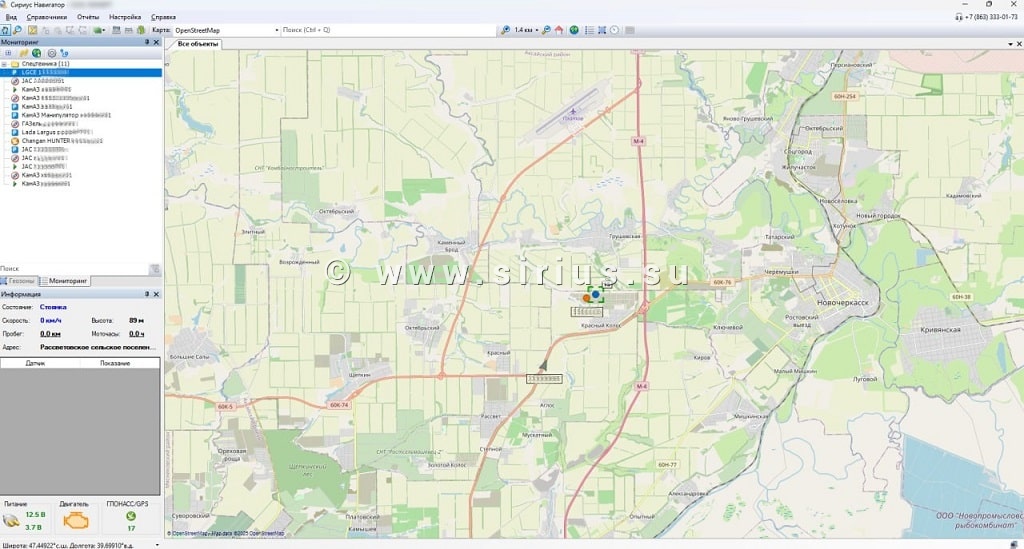Viewport: 1024px width, 549px height.
Task: Open the 1.4 км scale dropdown
Action: [x=537, y=30]
